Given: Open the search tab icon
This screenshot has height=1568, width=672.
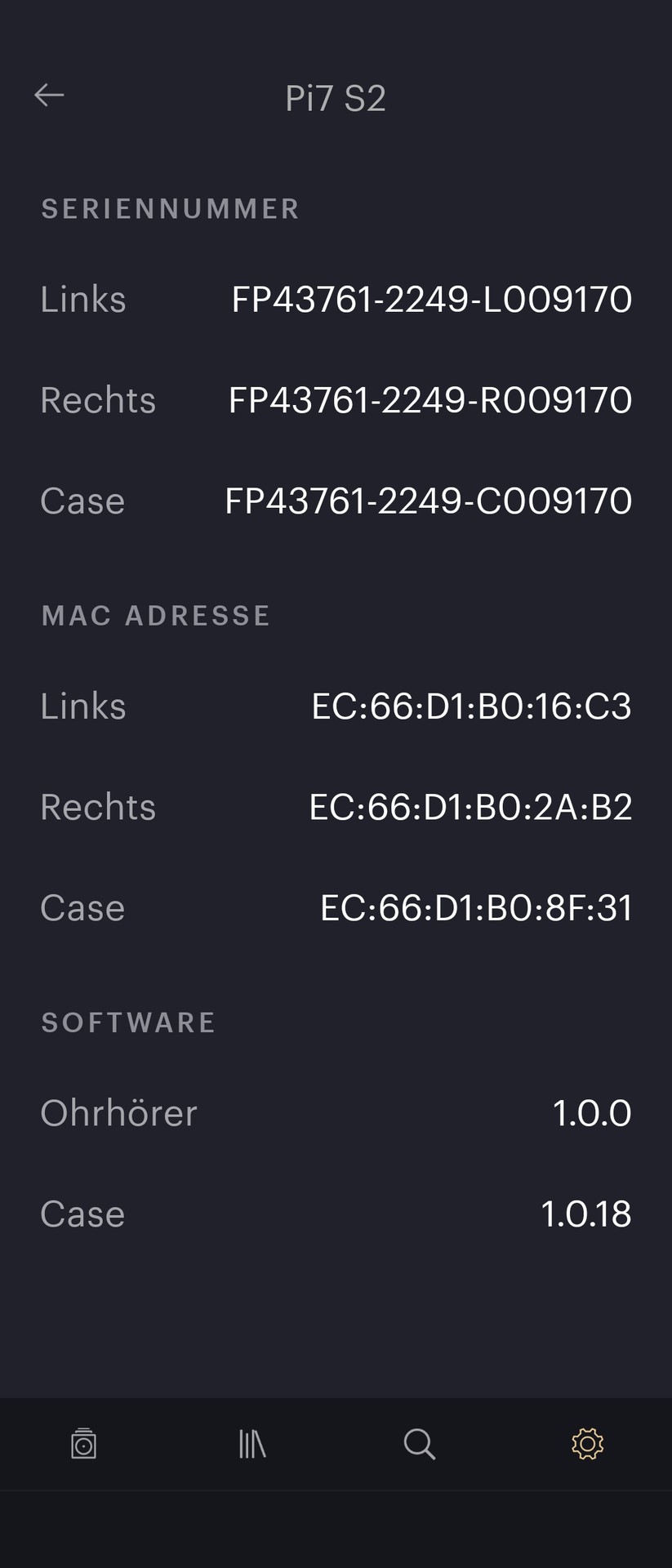Looking at the screenshot, I should 420,1443.
